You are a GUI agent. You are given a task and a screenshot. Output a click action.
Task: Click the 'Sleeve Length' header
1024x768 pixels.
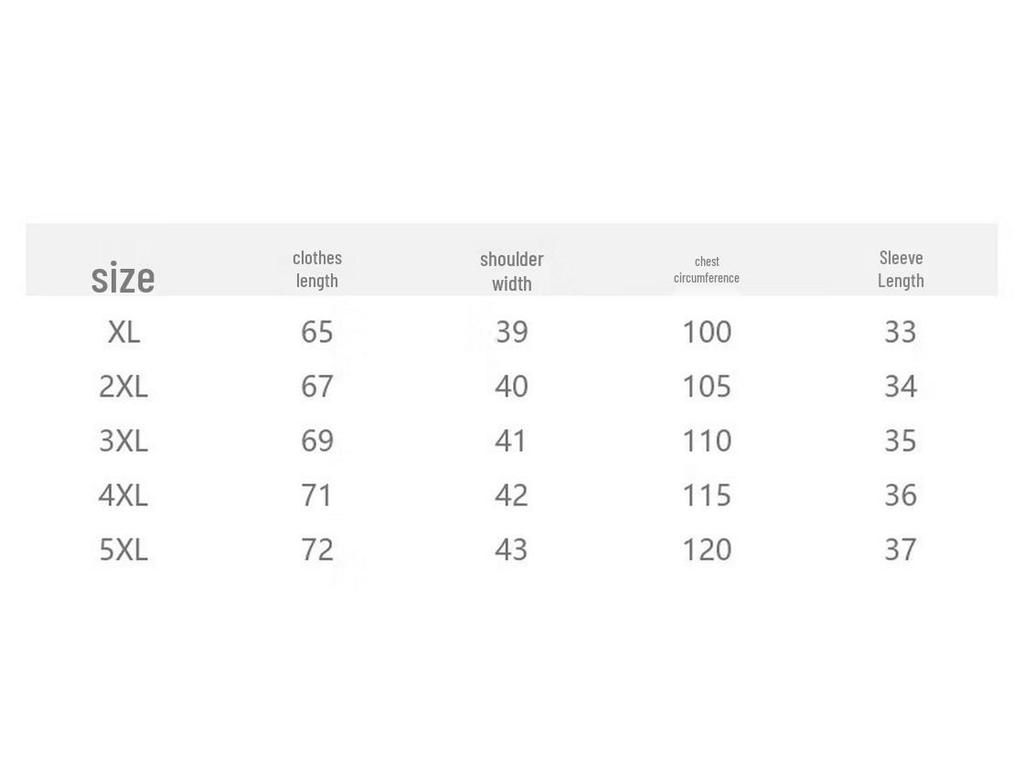click(900, 269)
